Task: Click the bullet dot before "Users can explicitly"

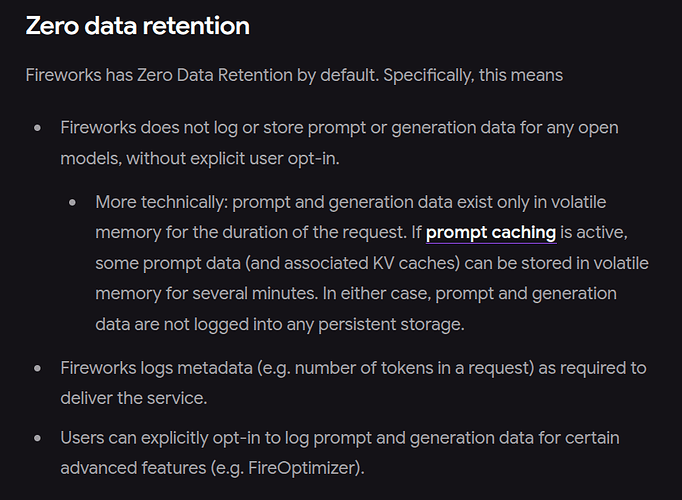Action: 37,438
